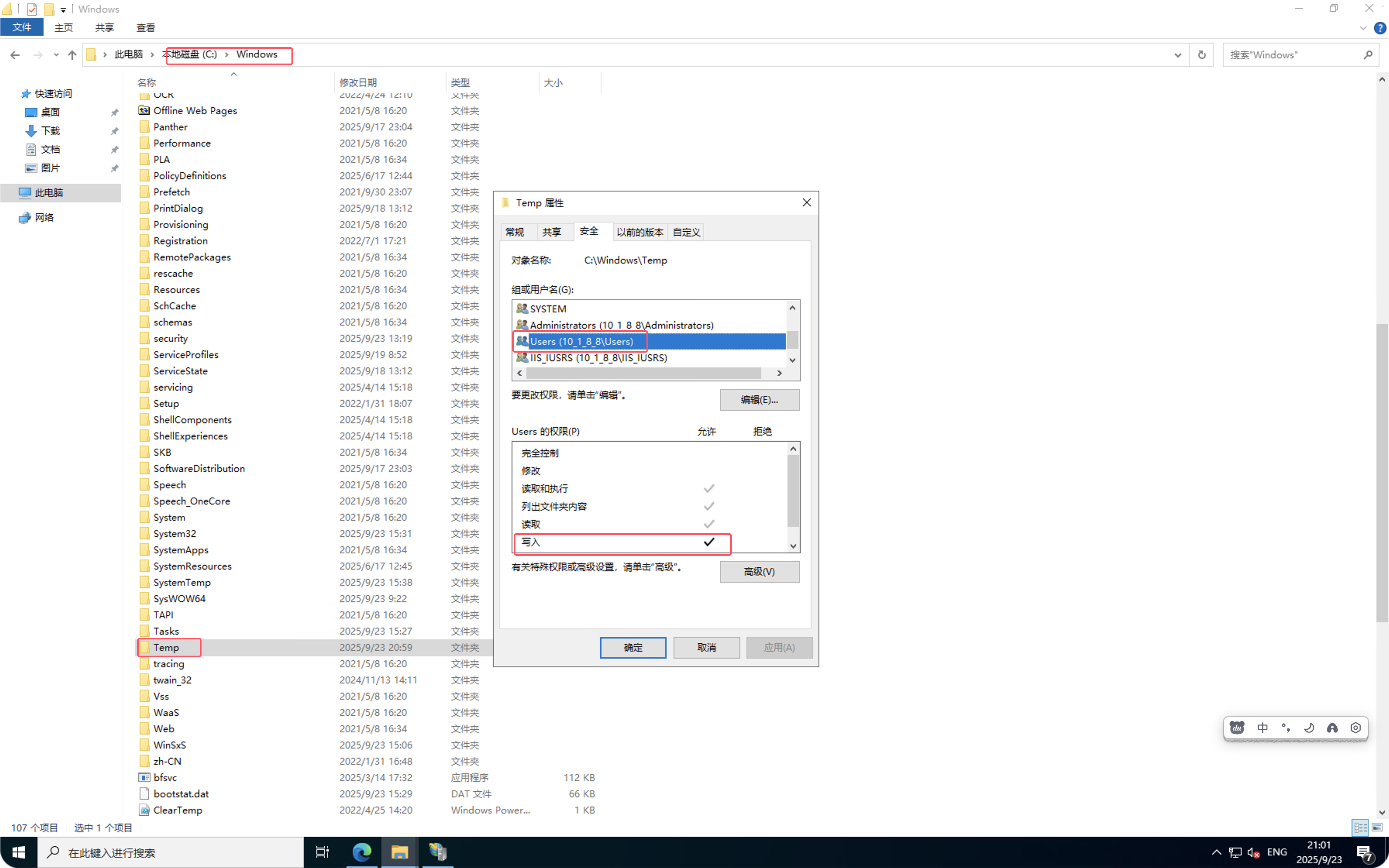Click the 编辑(E)... button
The image size is (1389, 868).
(759, 400)
